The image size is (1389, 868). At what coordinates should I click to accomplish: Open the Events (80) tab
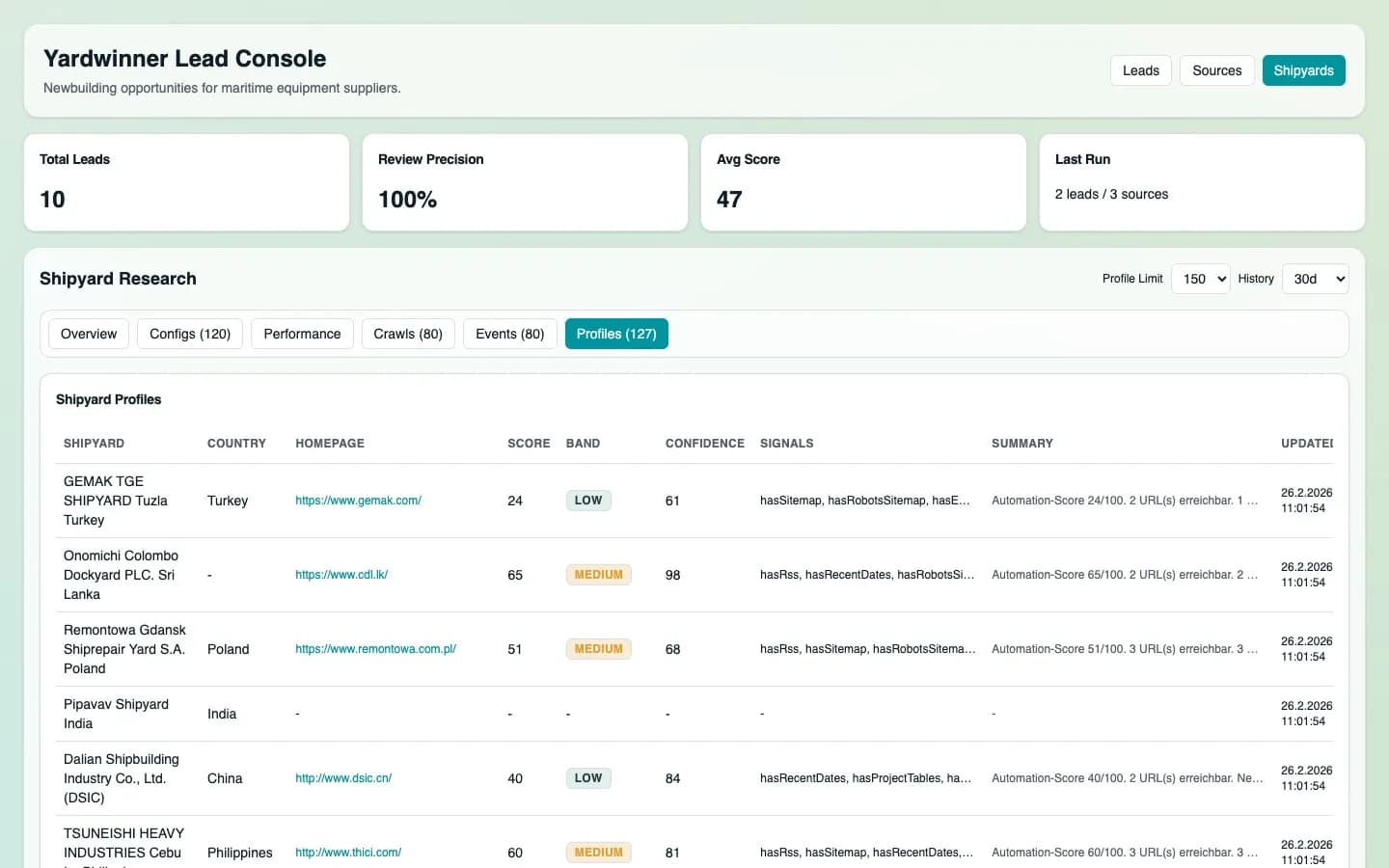pyautogui.click(x=509, y=334)
